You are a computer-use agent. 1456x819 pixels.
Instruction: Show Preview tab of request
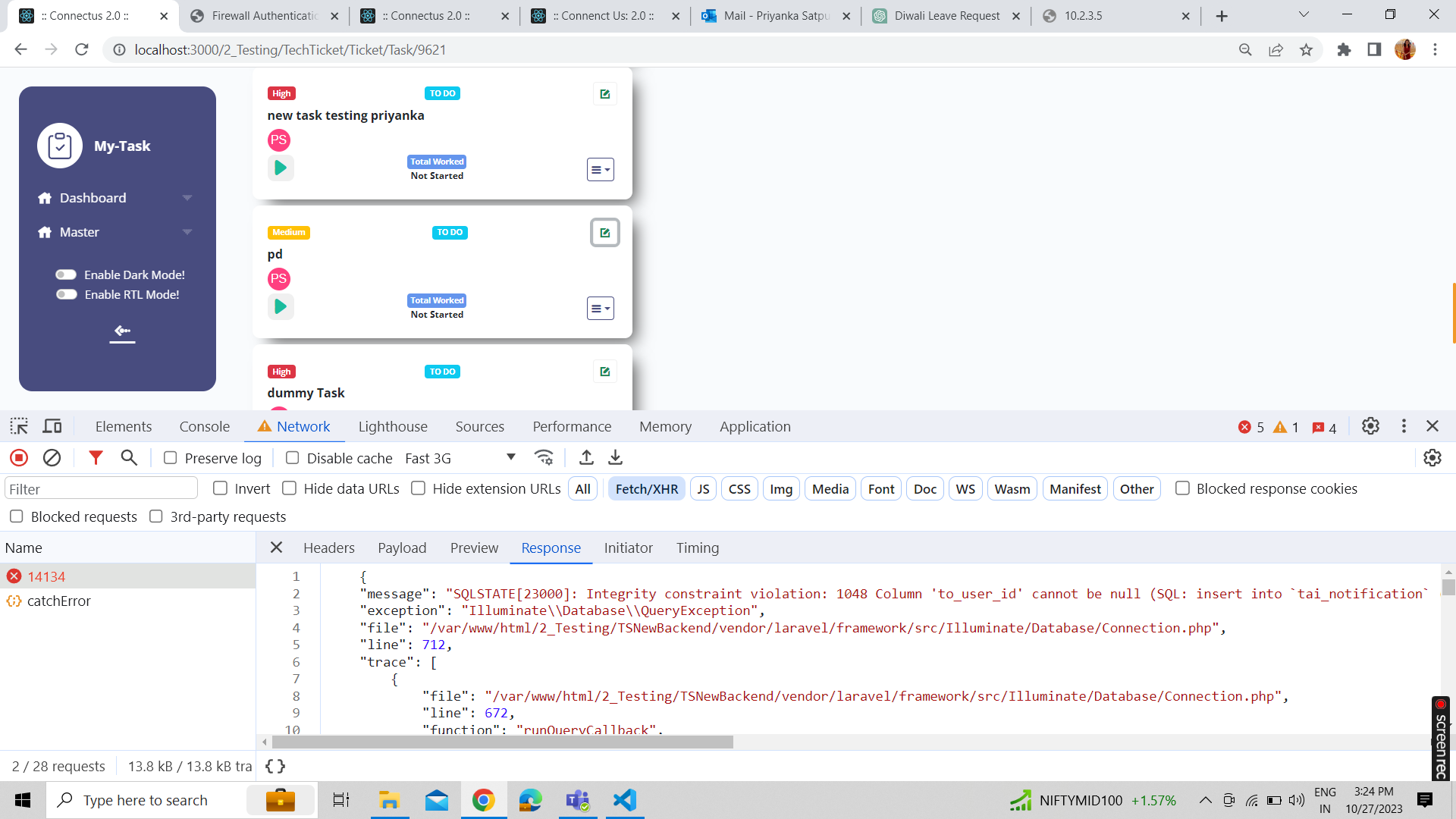coord(474,548)
